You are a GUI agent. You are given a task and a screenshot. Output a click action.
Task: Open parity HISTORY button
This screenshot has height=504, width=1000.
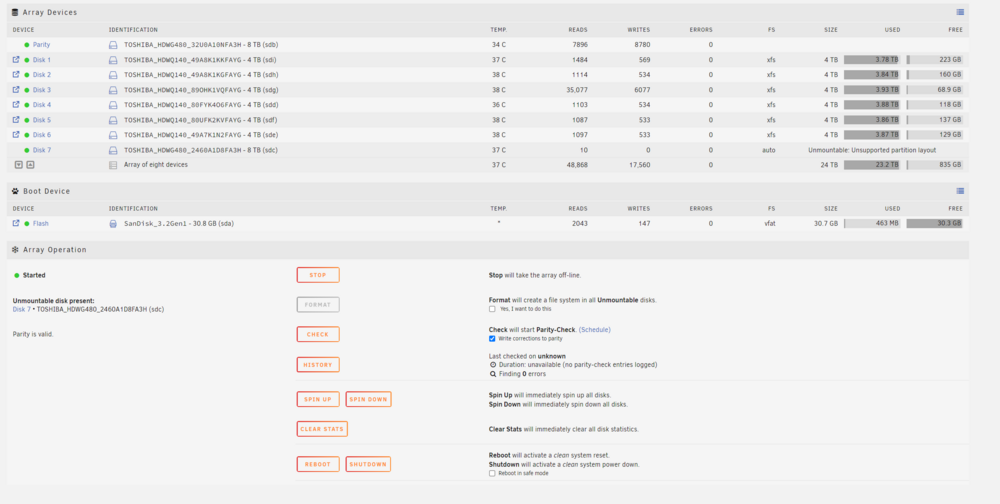318,365
